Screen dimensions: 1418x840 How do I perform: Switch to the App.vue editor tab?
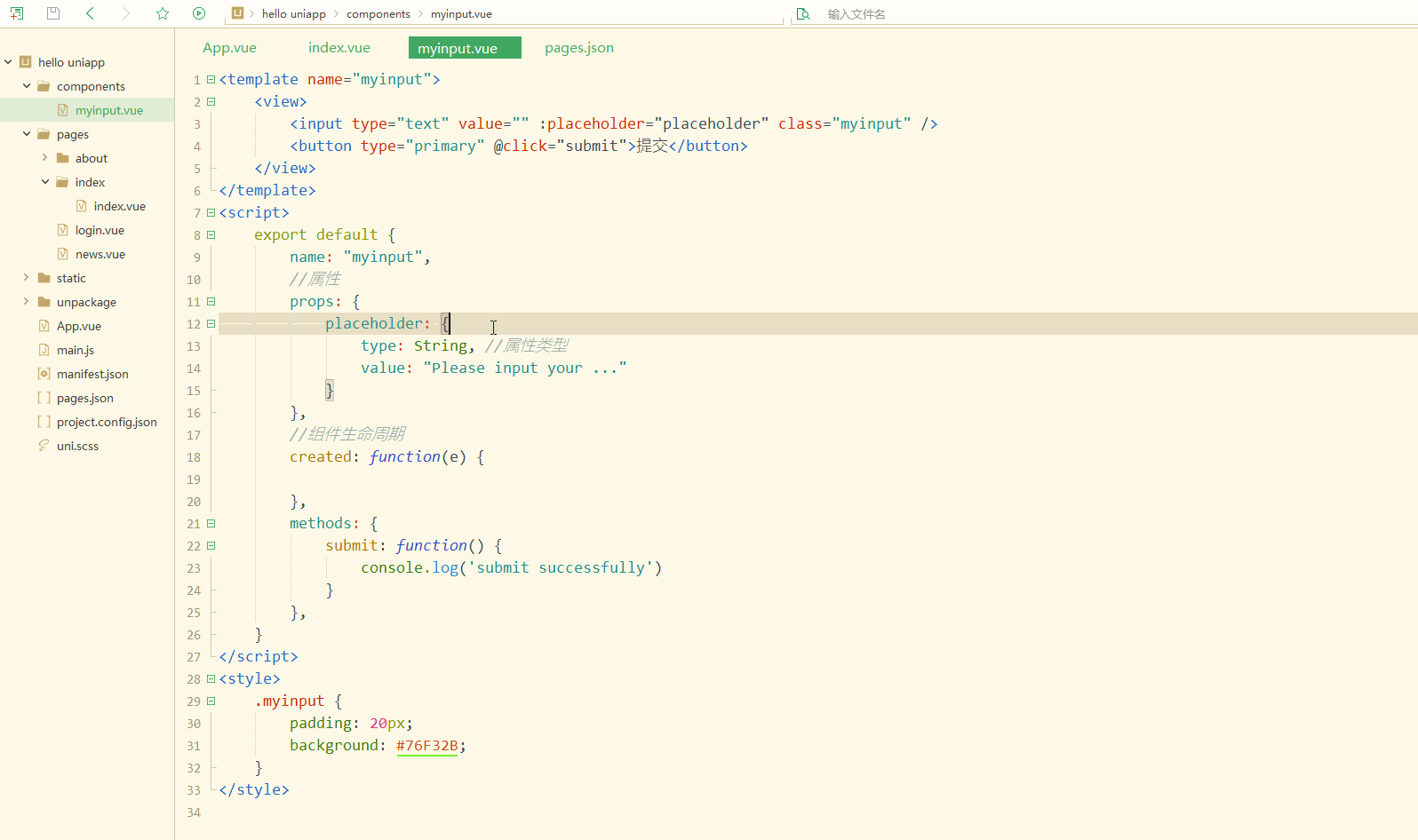click(229, 48)
